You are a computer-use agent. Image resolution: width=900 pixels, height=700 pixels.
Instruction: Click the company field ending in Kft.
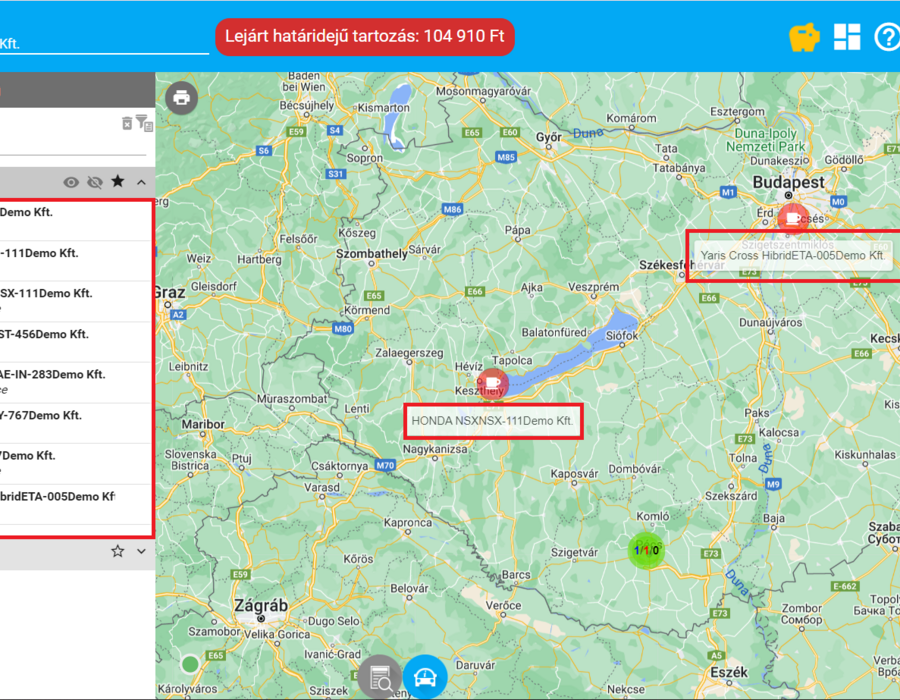pyautogui.click(x=104, y=43)
